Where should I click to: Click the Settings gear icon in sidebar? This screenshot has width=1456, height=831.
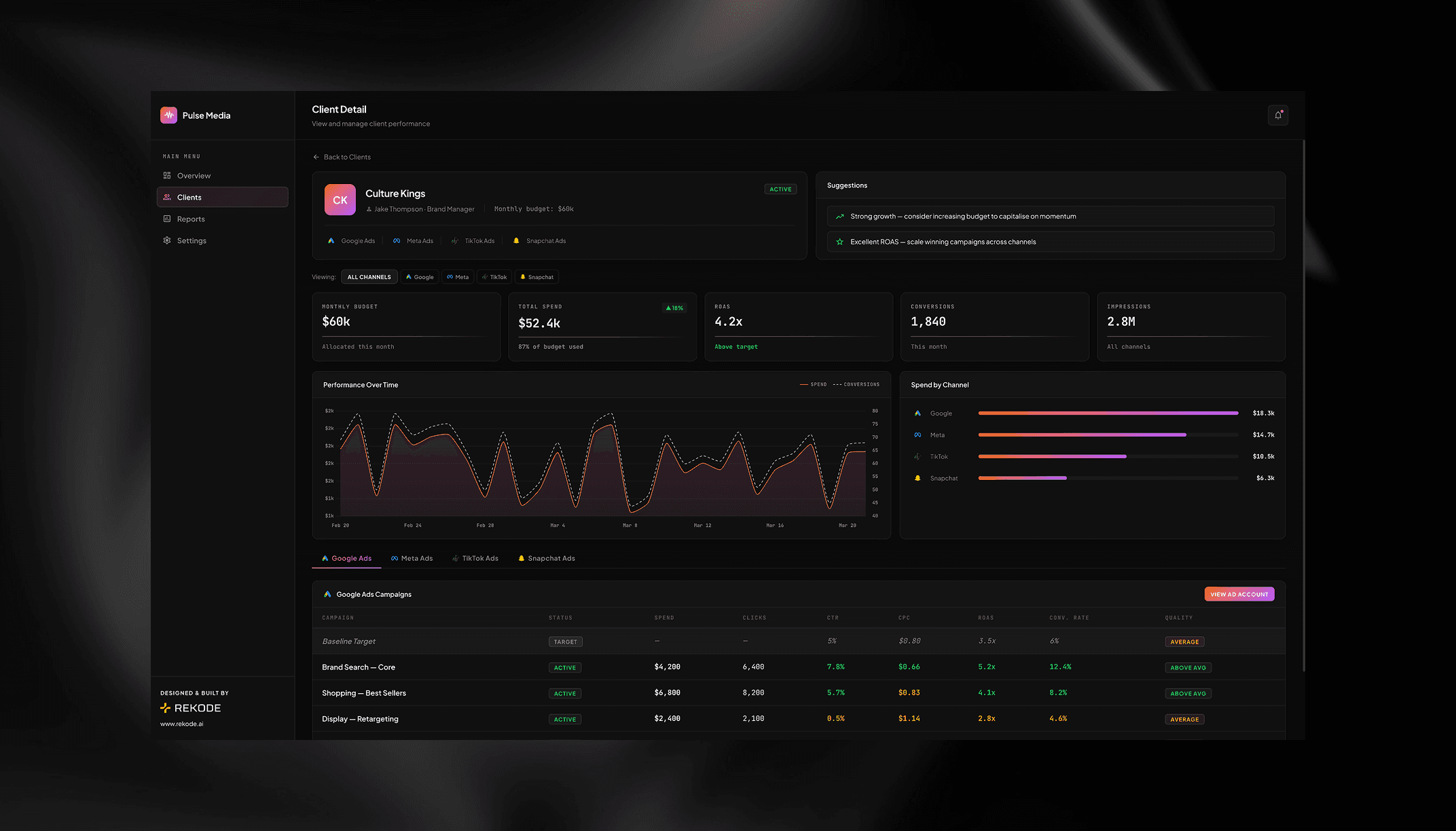pyautogui.click(x=167, y=241)
